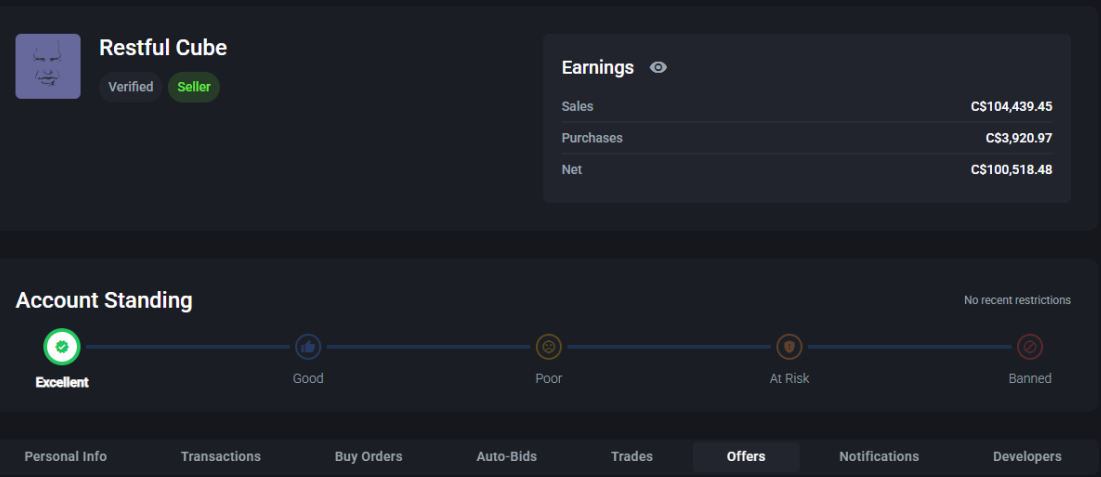Click the Poor sad-face standing icon
The image size is (1101, 477).
click(548, 347)
